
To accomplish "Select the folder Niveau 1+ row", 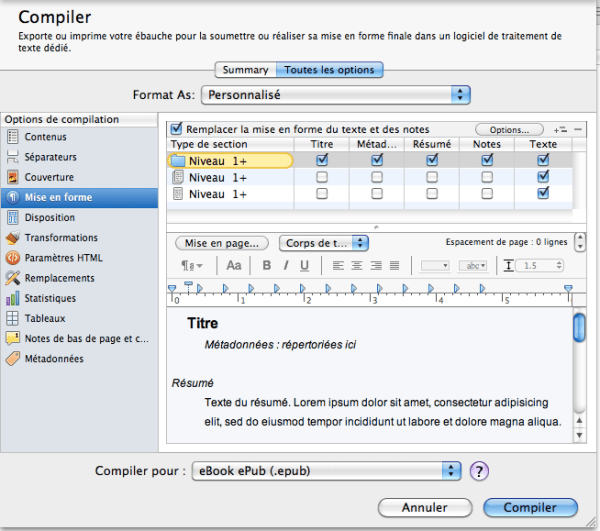I will 370,161.
